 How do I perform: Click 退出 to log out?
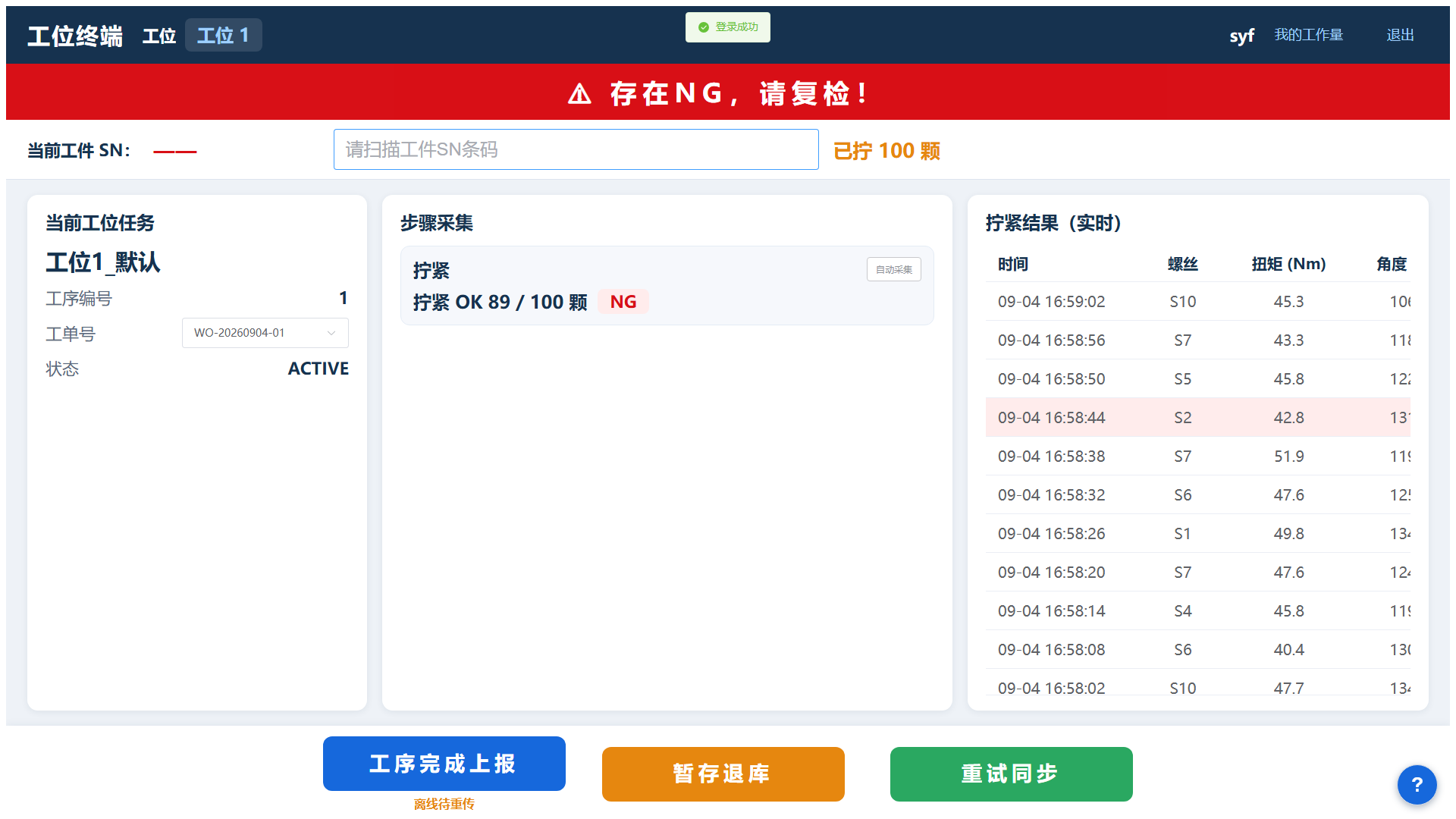pos(1400,35)
